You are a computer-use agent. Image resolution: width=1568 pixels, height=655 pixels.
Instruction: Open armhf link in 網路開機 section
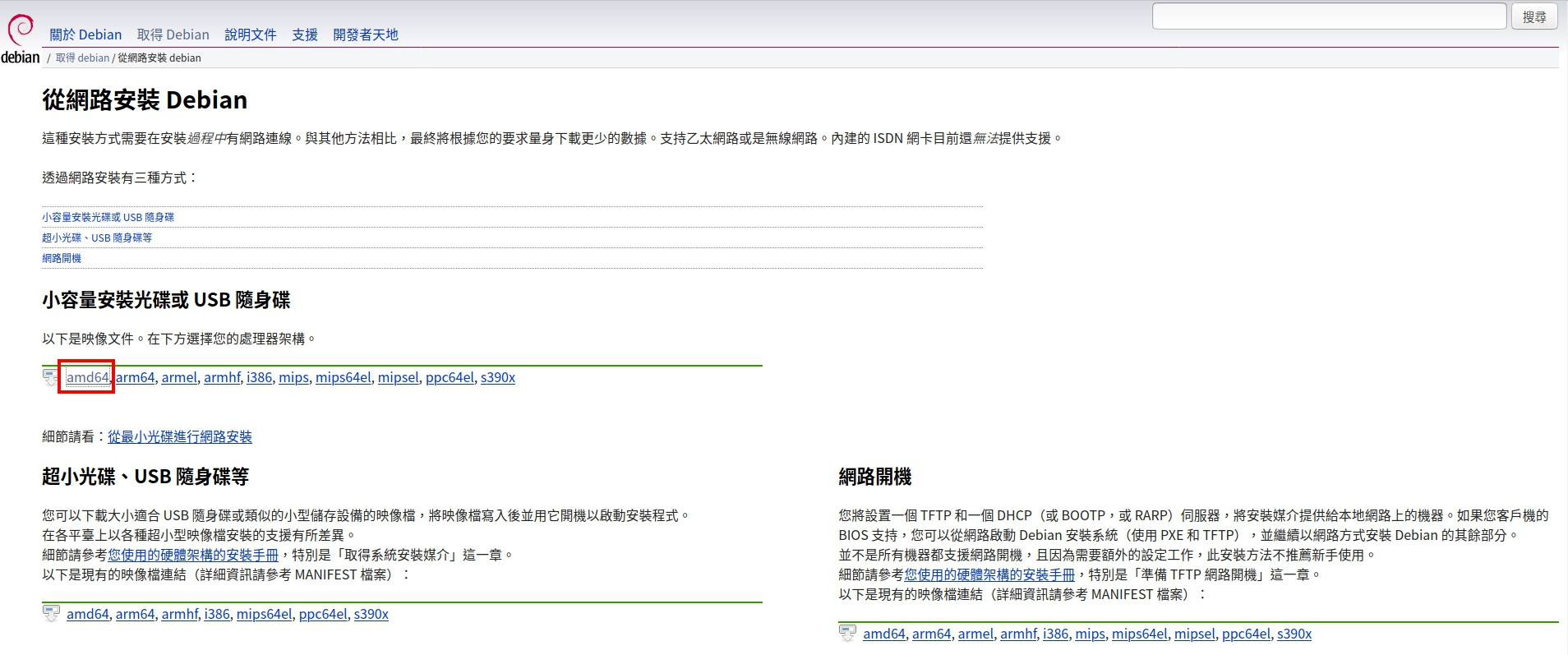pos(1018,634)
